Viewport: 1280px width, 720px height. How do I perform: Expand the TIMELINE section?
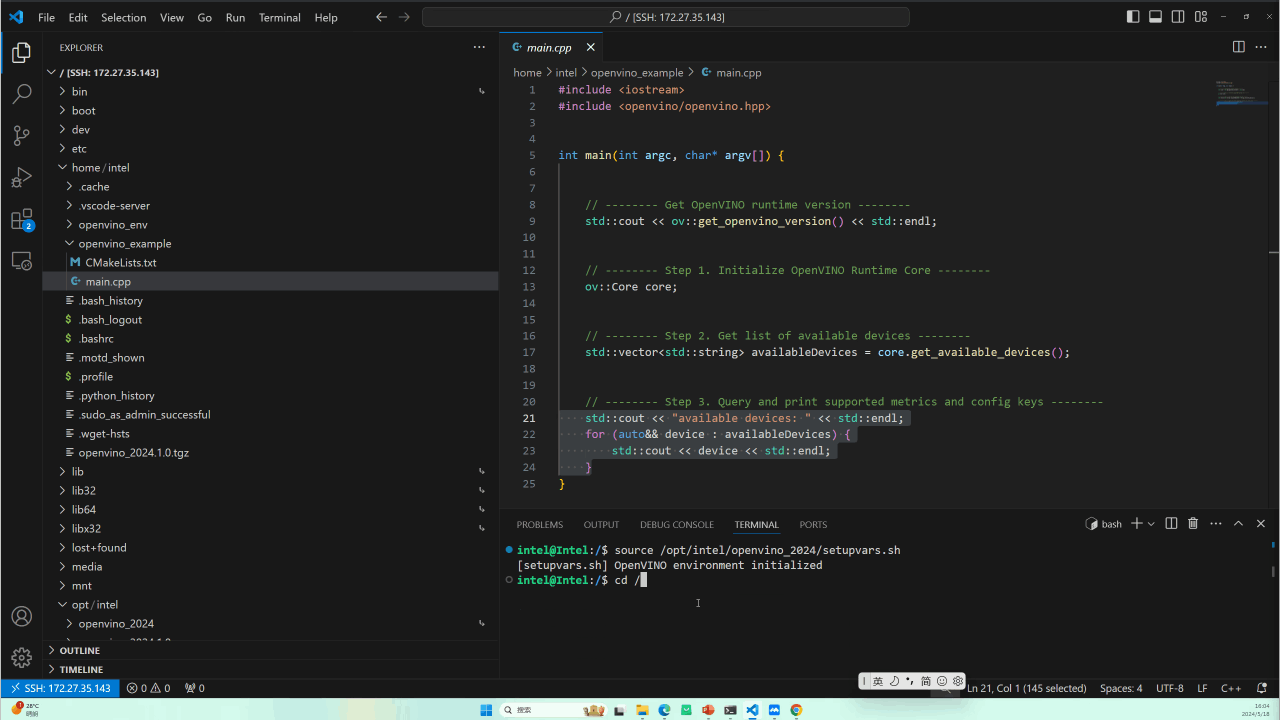(270, 669)
